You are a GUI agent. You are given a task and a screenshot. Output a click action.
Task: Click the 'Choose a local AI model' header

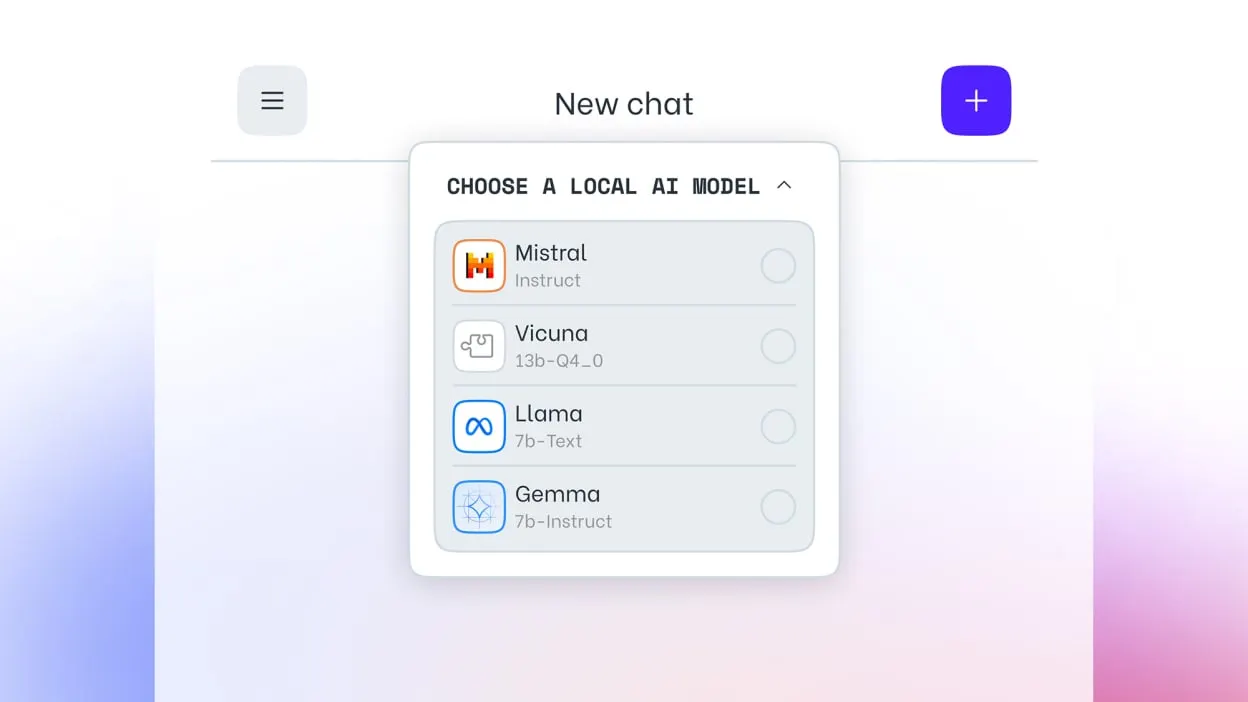pos(603,186)
